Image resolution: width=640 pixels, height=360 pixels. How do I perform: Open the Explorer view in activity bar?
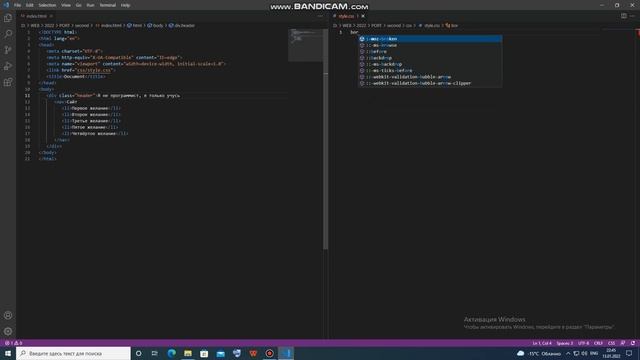click(x=8, y=18)
